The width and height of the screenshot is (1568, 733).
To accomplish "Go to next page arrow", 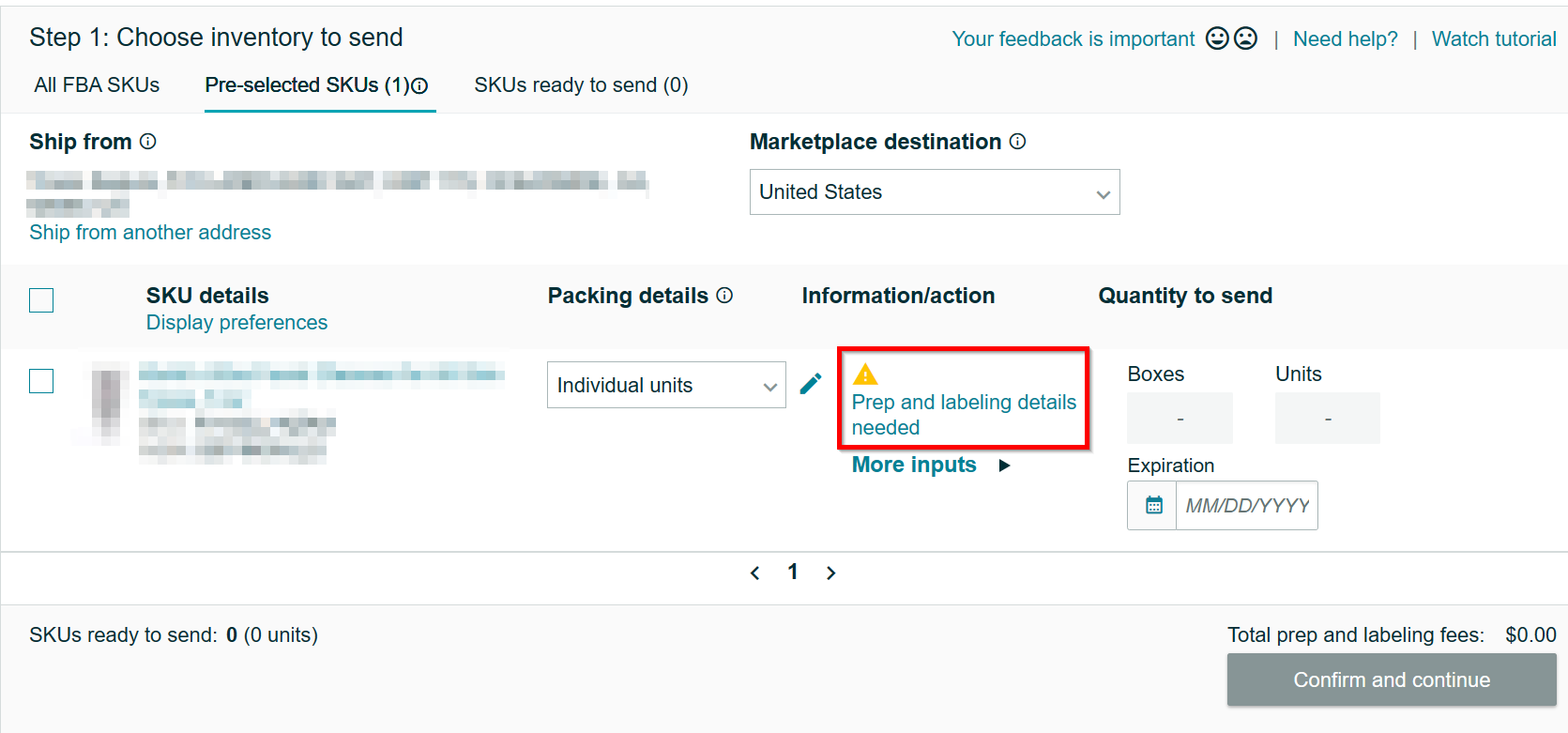I will [830, 573].
